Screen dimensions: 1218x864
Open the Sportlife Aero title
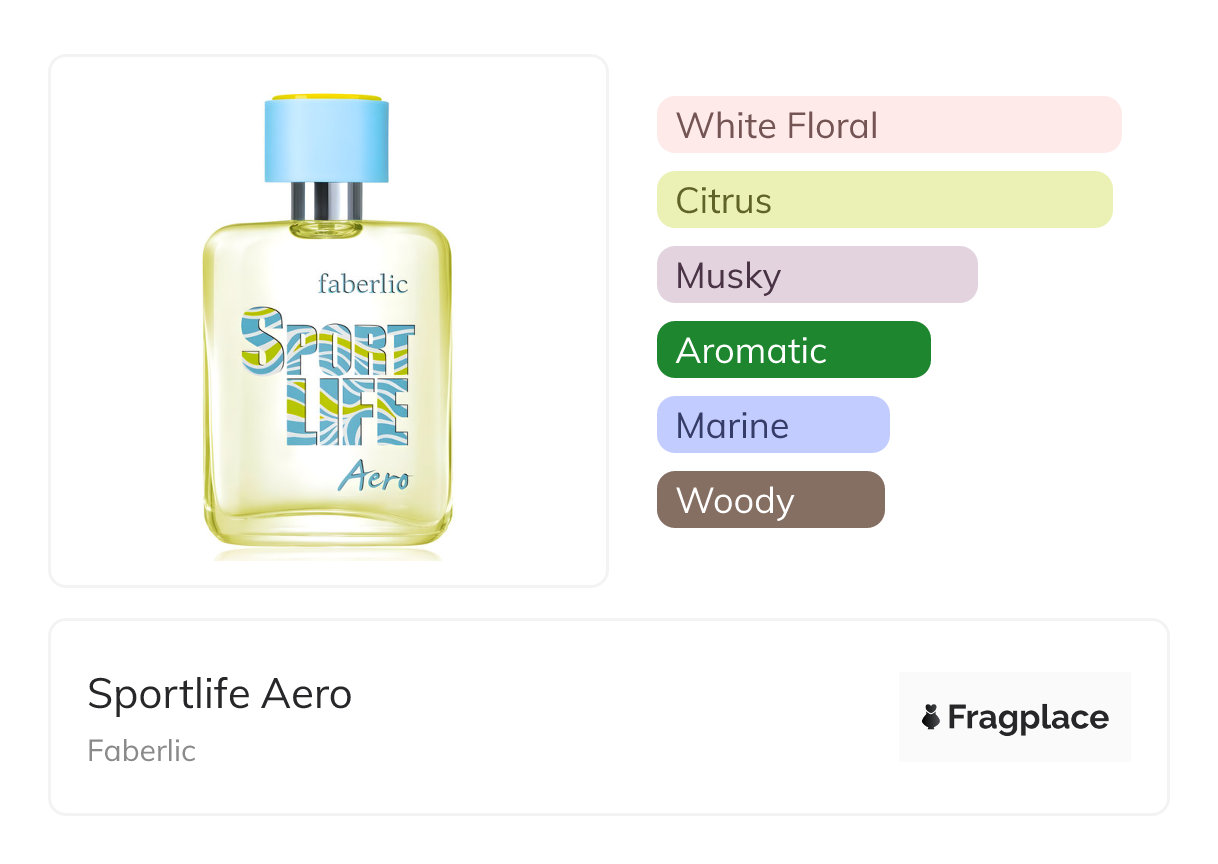coord(220,694)
